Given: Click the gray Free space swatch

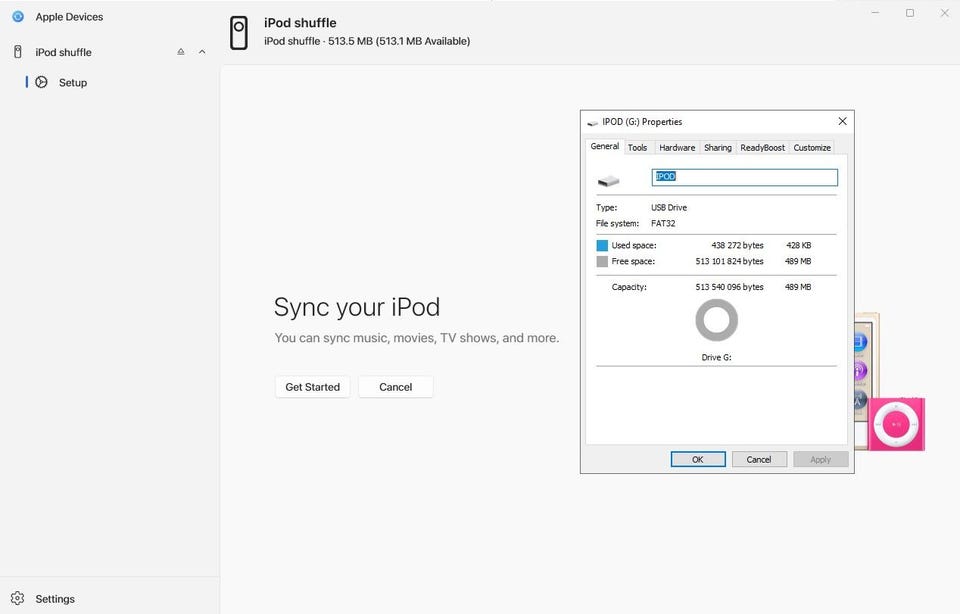Looking at the screenshot, I should [602, 261].
